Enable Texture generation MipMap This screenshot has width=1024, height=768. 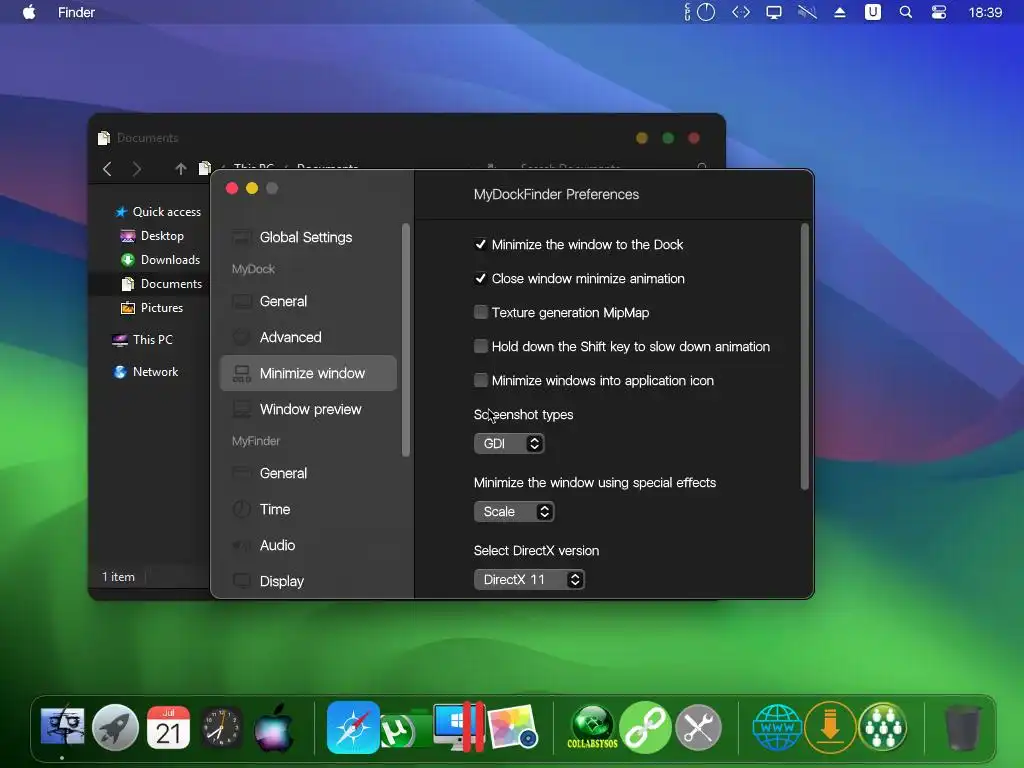481,312
